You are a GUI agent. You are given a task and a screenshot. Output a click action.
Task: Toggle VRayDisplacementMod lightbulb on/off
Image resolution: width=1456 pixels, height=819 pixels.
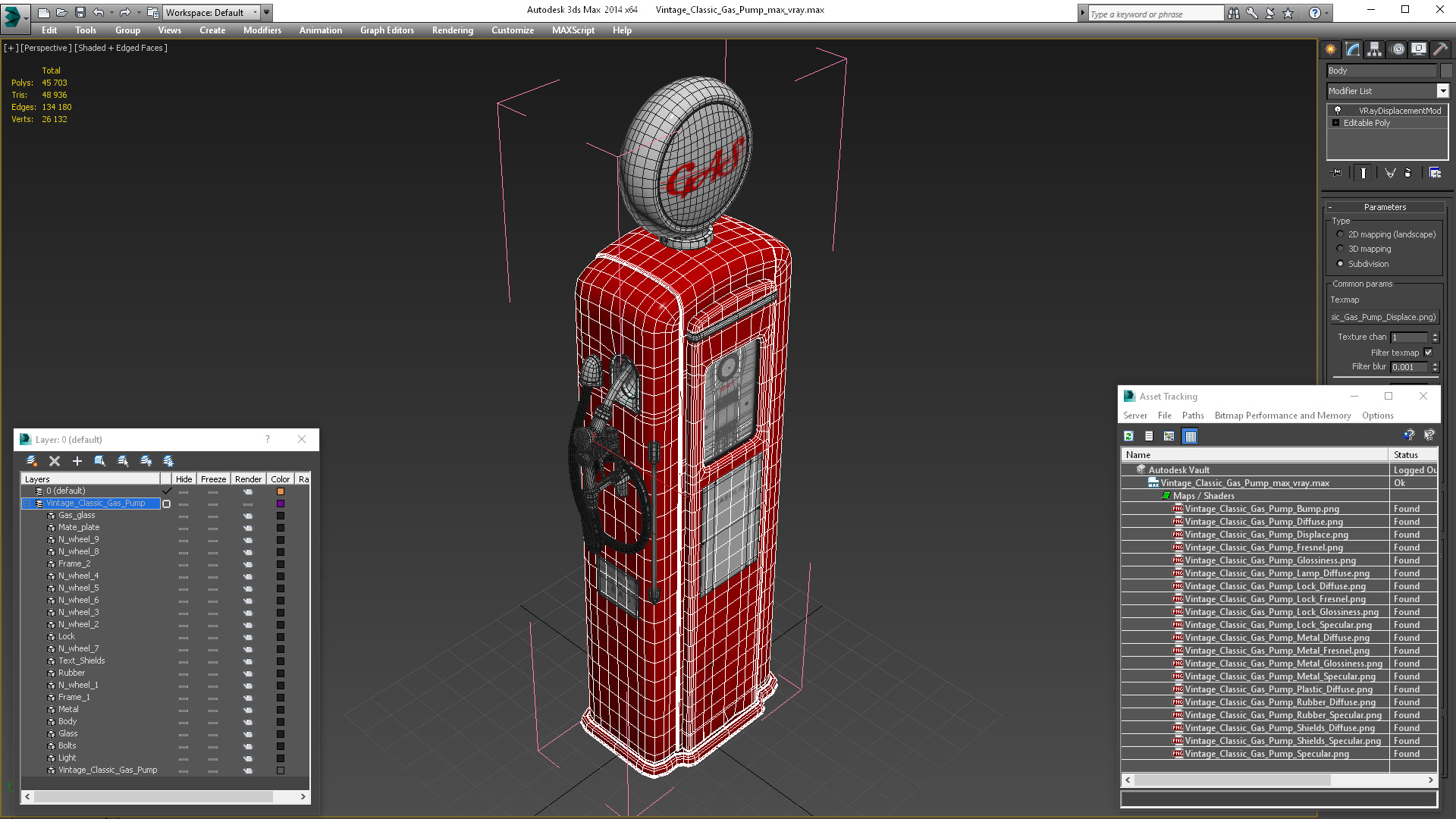[x=1338, y=111]
